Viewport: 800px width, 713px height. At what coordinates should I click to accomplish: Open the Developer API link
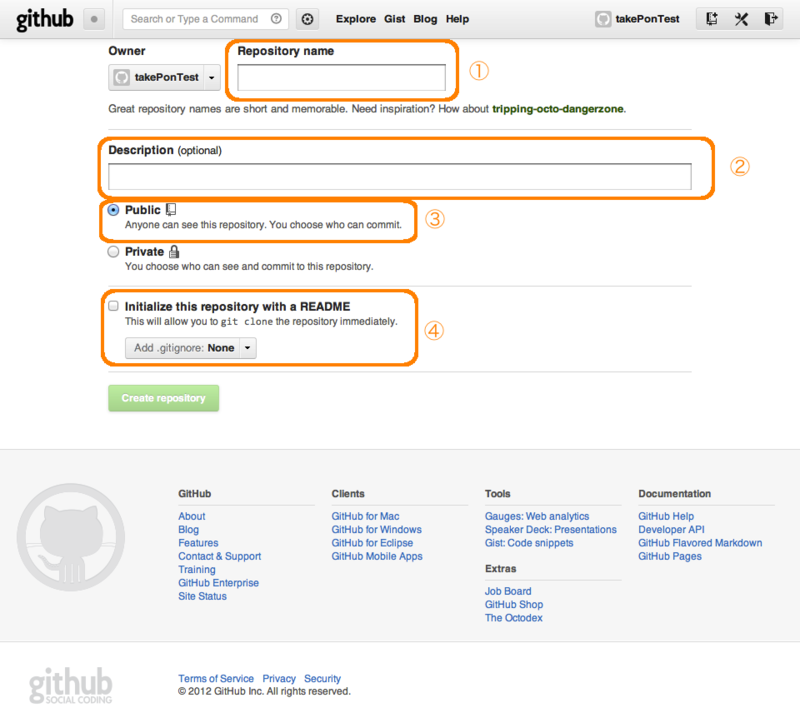click(x=671, y=530)
